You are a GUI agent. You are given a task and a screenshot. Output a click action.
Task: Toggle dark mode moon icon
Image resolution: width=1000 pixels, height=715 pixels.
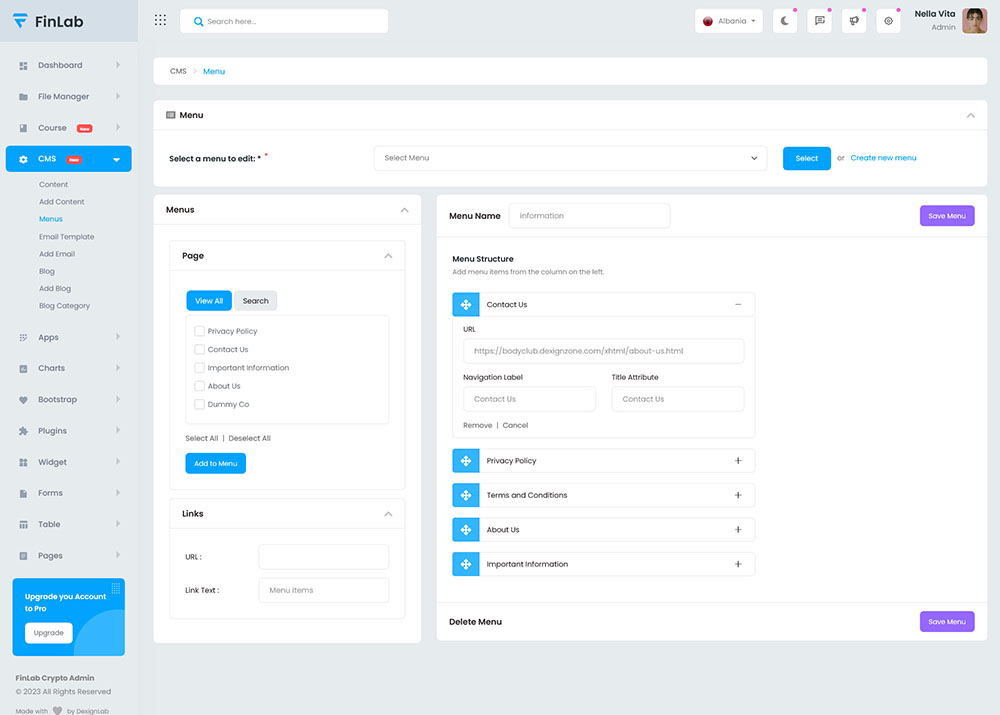point(785,21)
